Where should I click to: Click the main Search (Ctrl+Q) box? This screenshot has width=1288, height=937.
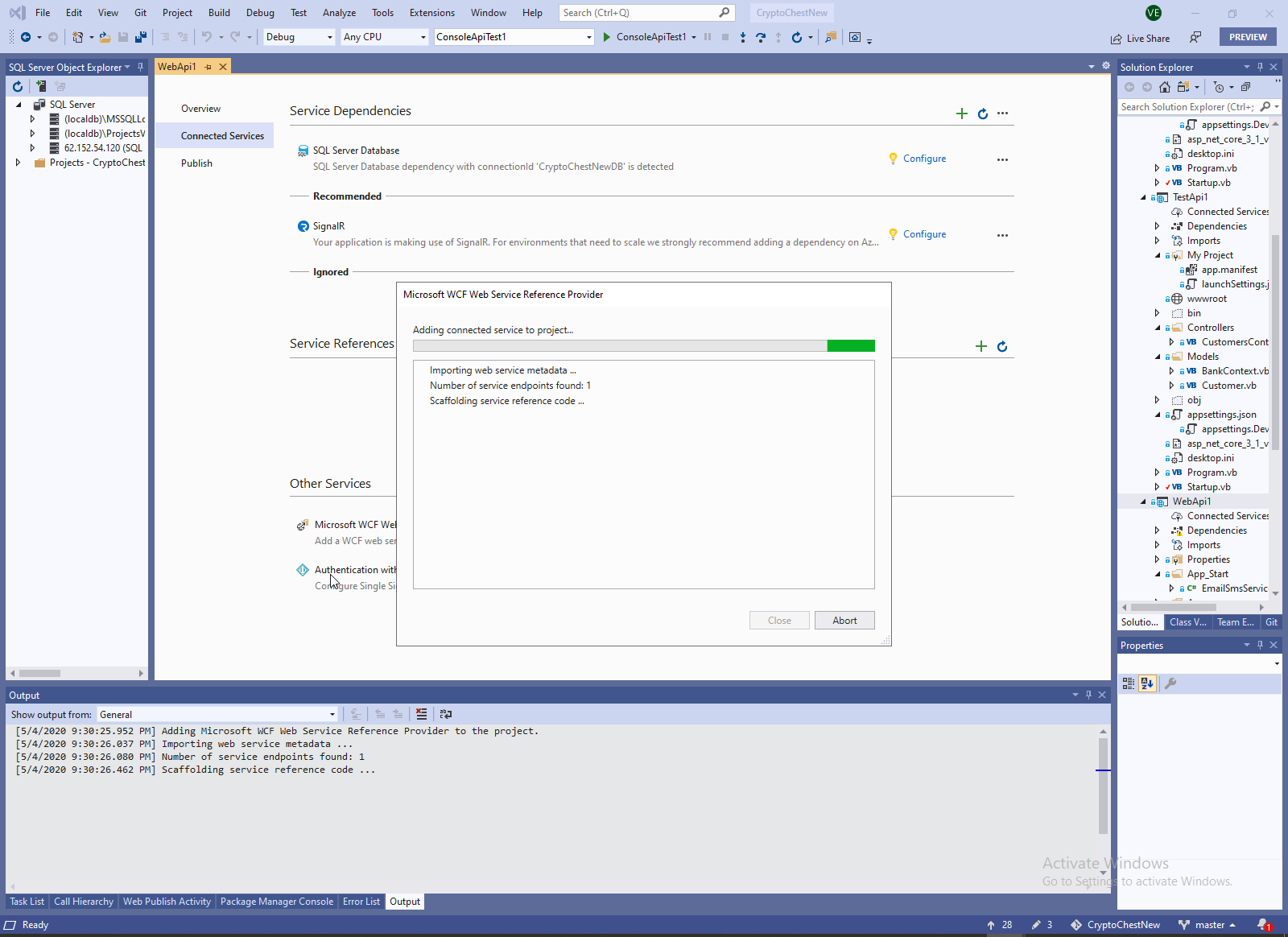pyautogui.click(x=647, y=13)
